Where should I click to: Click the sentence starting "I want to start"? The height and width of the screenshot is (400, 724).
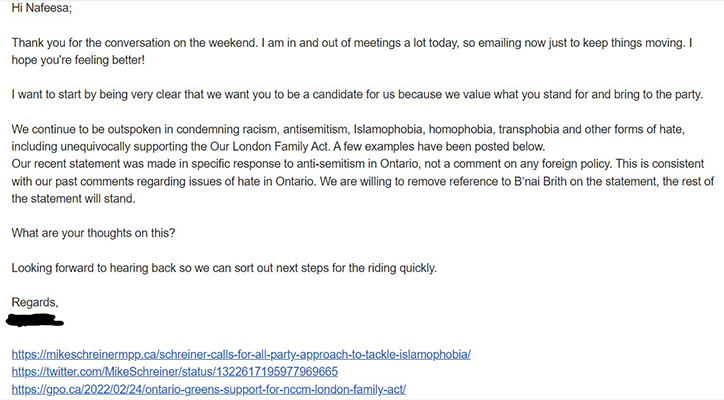357,95
